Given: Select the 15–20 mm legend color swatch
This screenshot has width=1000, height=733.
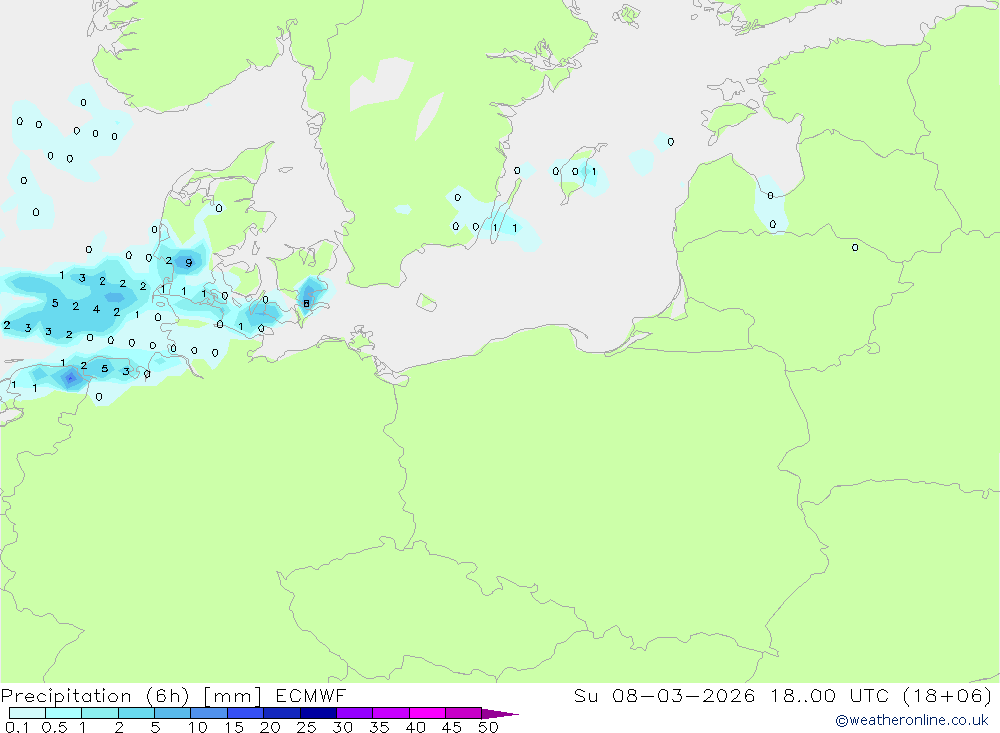Looking at the screenshot, I should coord(246,713).
